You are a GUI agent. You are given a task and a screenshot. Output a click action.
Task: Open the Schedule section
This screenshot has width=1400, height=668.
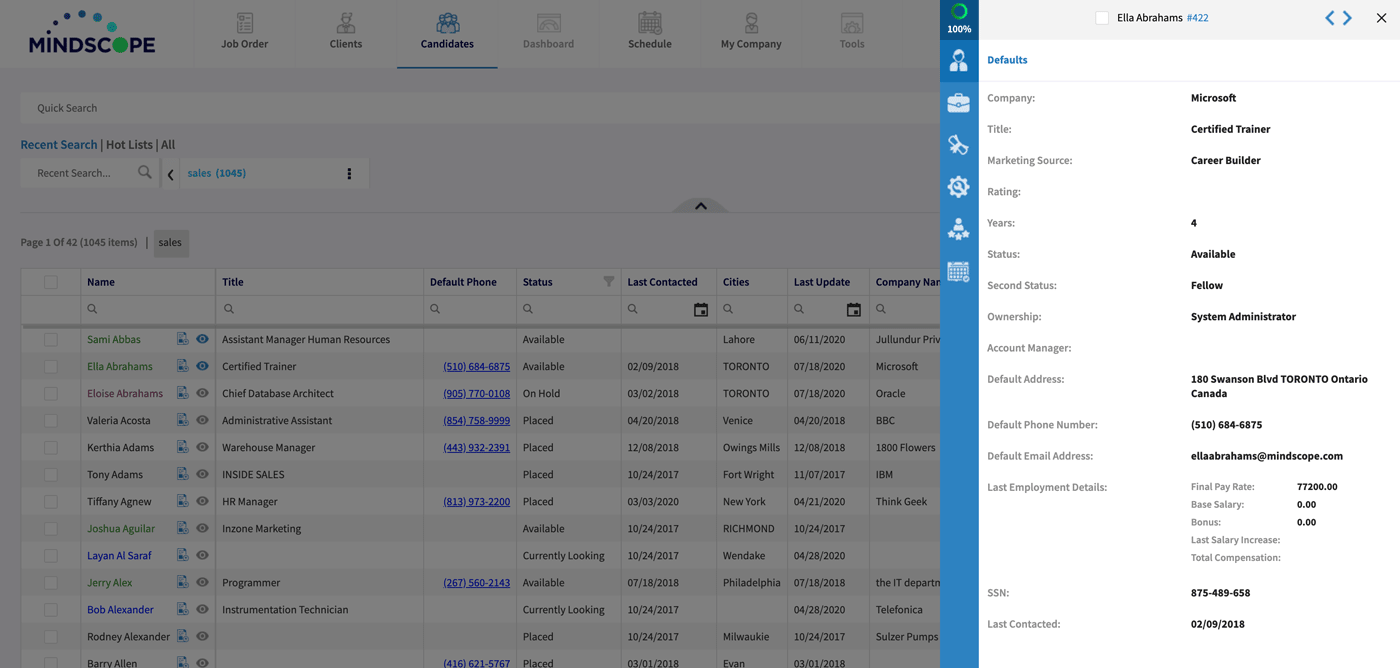(x=649, y=30)
